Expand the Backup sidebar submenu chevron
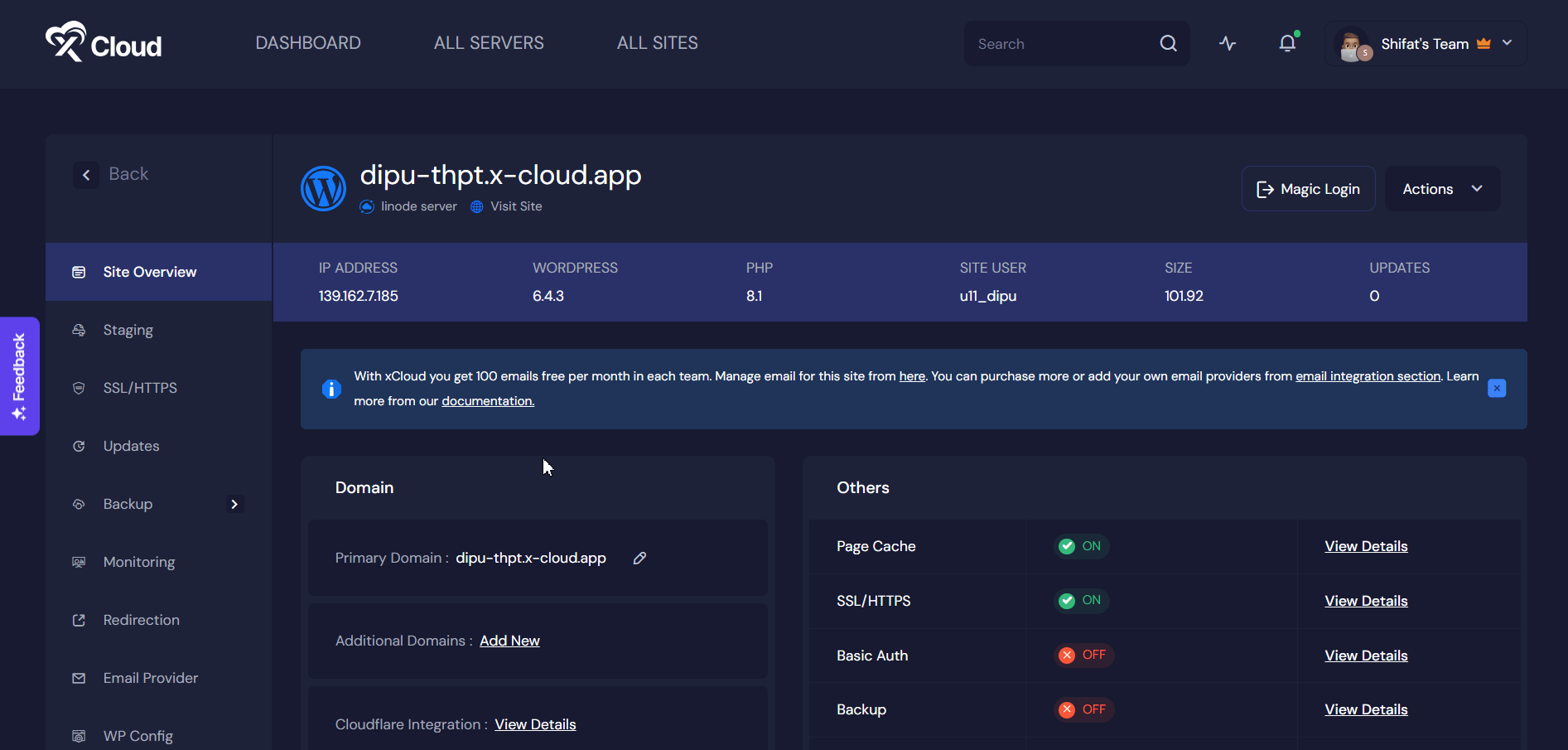This screenshot has height=750, width=1568. tap(234, 503)
